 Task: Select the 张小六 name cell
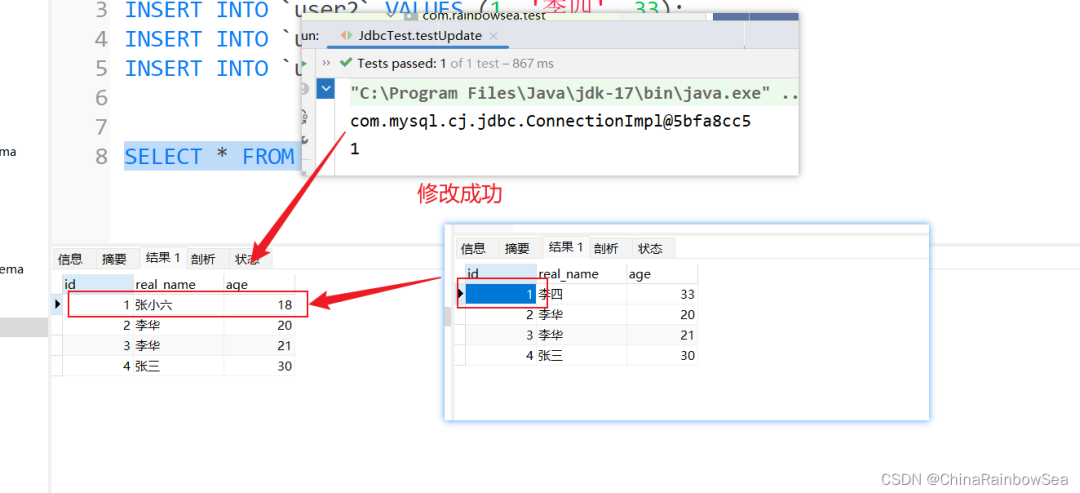[179, 305]
